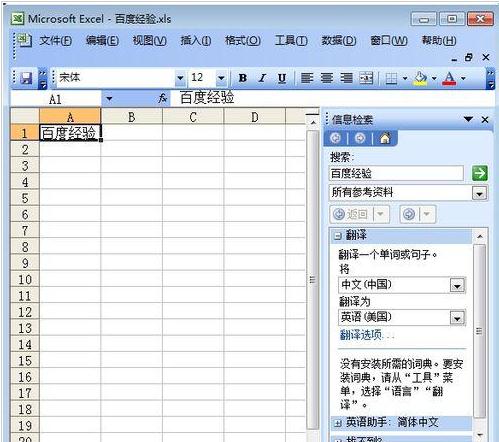Screen dimensions: 499x442
Task: Open source language 中文(中国) dropdown
Action: [x=457, y=286]
